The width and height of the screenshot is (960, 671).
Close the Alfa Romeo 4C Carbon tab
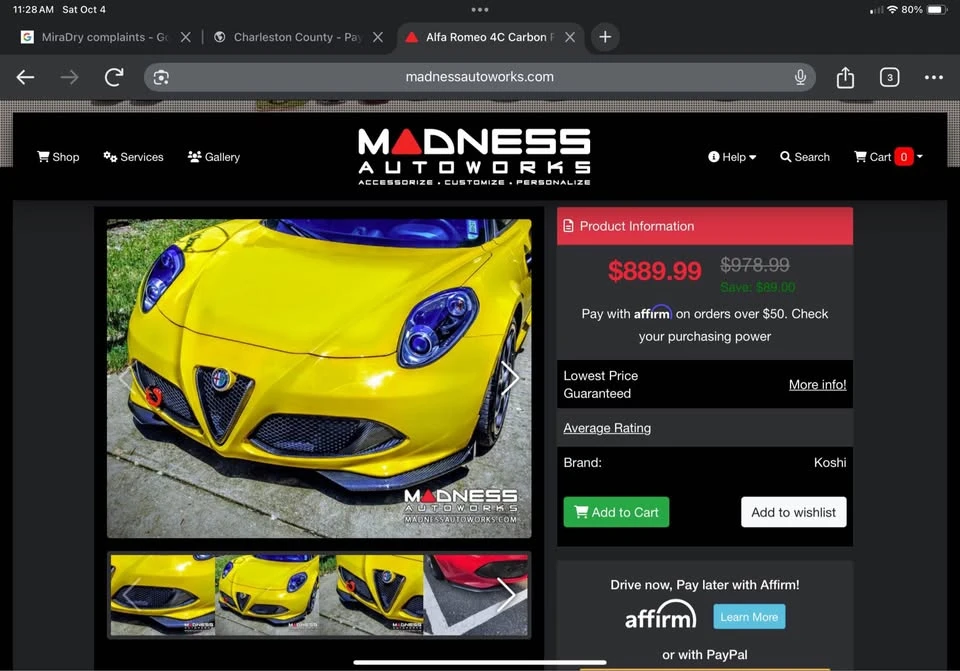click(x=570, y=37)
